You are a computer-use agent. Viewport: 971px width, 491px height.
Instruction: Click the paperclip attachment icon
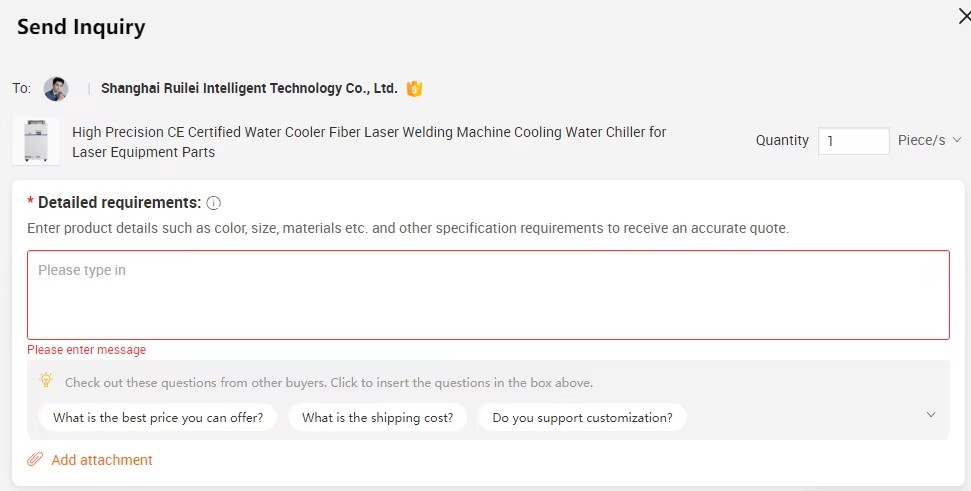pyautogui.click(x=35, y=459)
